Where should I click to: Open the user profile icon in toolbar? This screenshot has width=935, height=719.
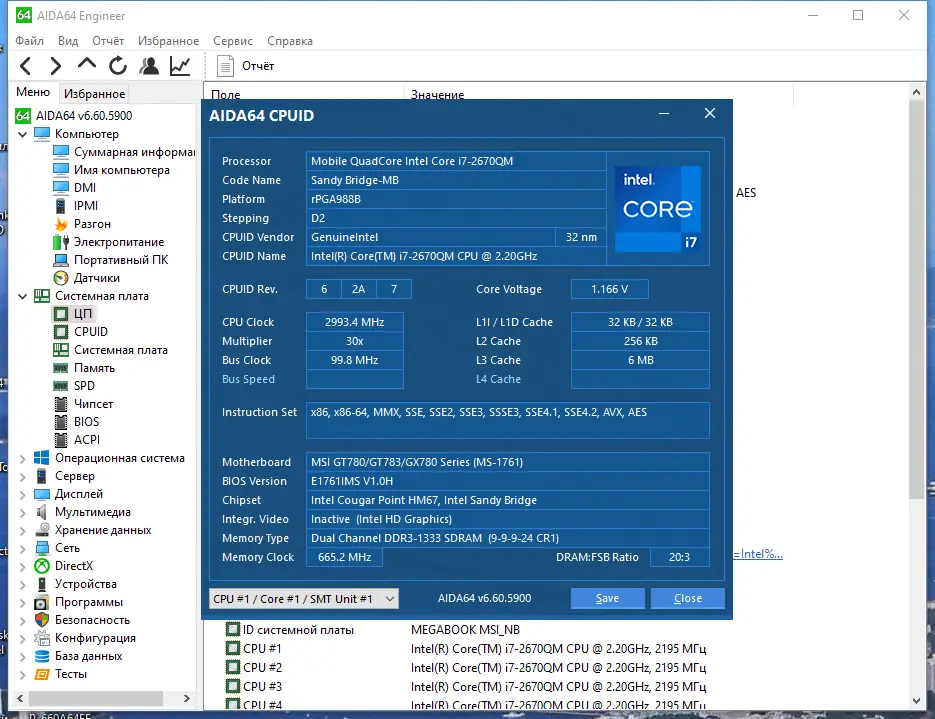pos(149,66)
